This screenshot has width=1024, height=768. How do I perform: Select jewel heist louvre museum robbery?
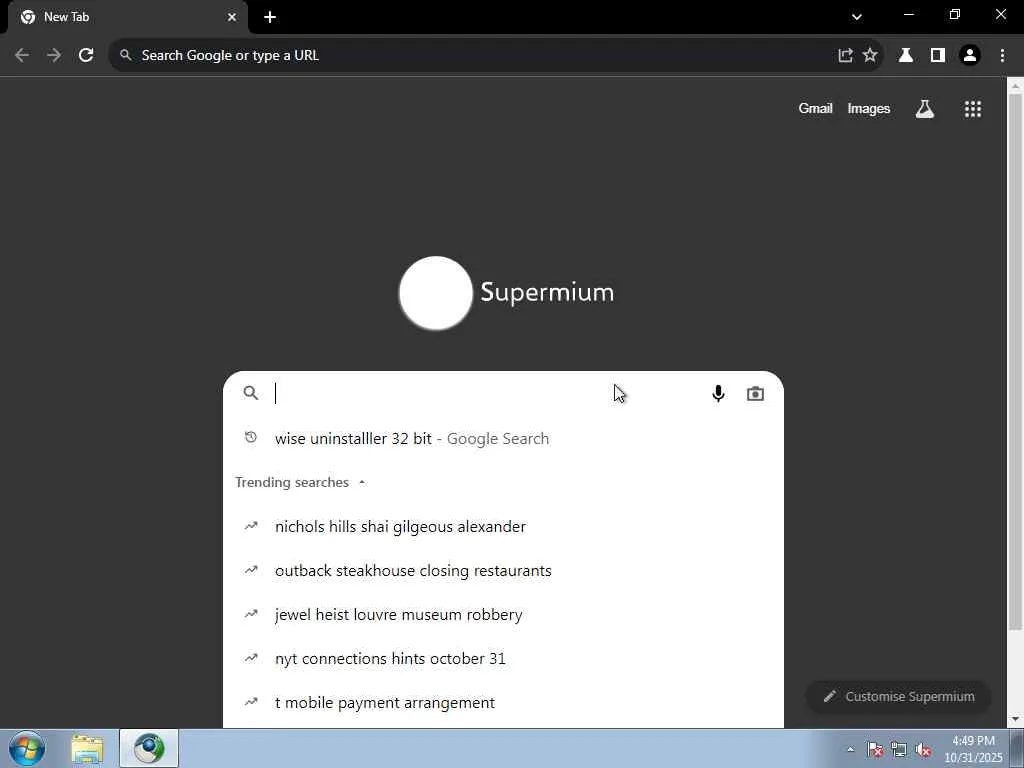(504, 615)
